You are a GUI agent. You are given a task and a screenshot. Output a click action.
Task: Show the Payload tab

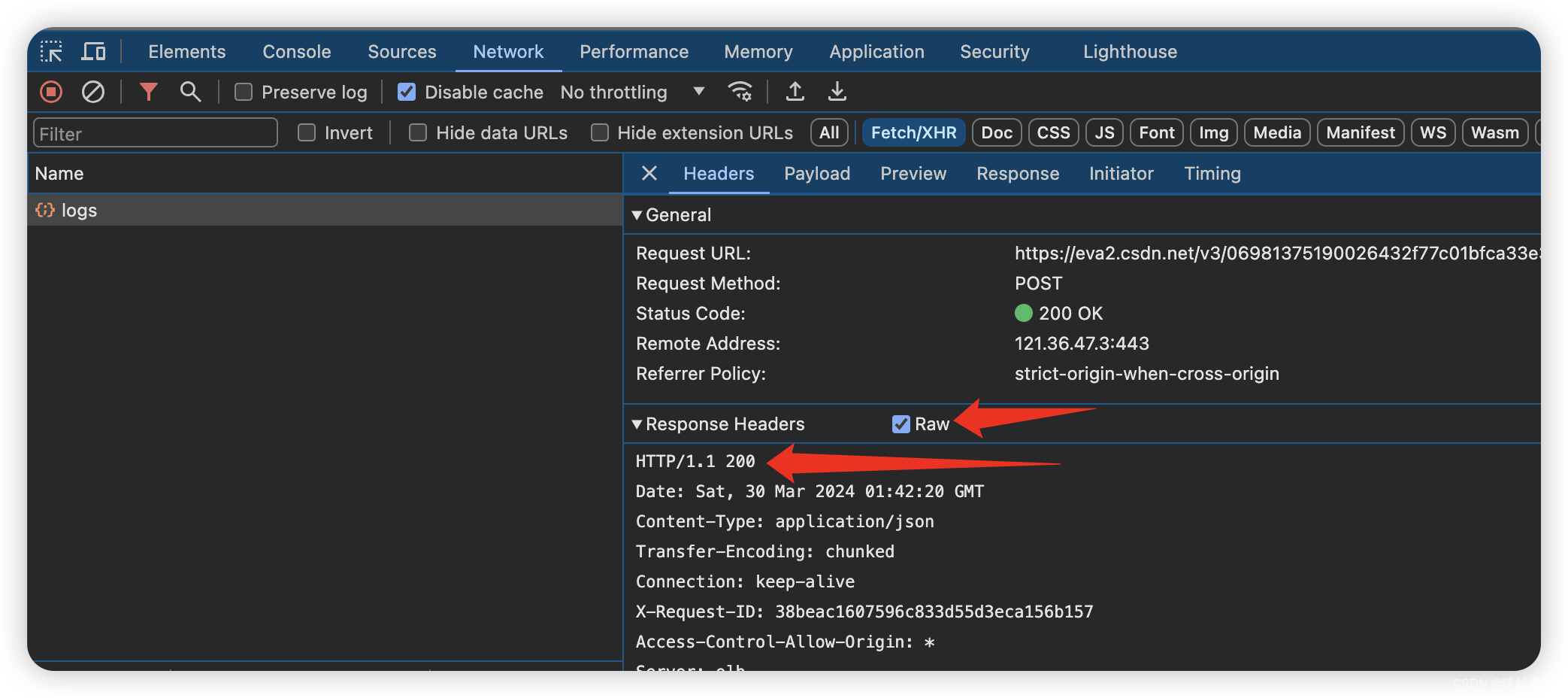point(817,174)
